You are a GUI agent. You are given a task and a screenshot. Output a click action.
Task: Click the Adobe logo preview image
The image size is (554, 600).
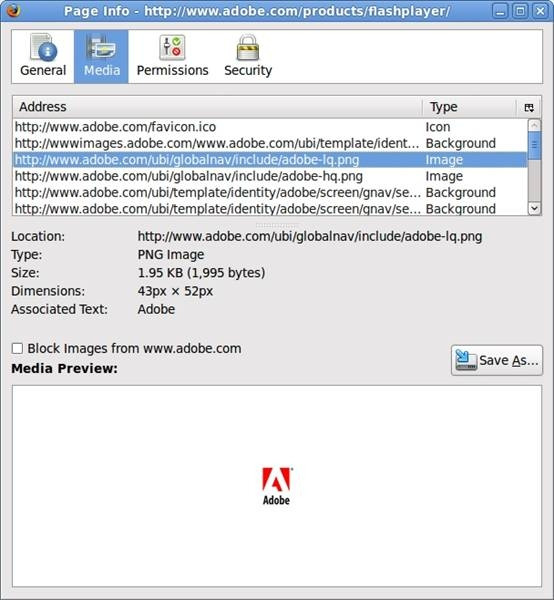276,486
